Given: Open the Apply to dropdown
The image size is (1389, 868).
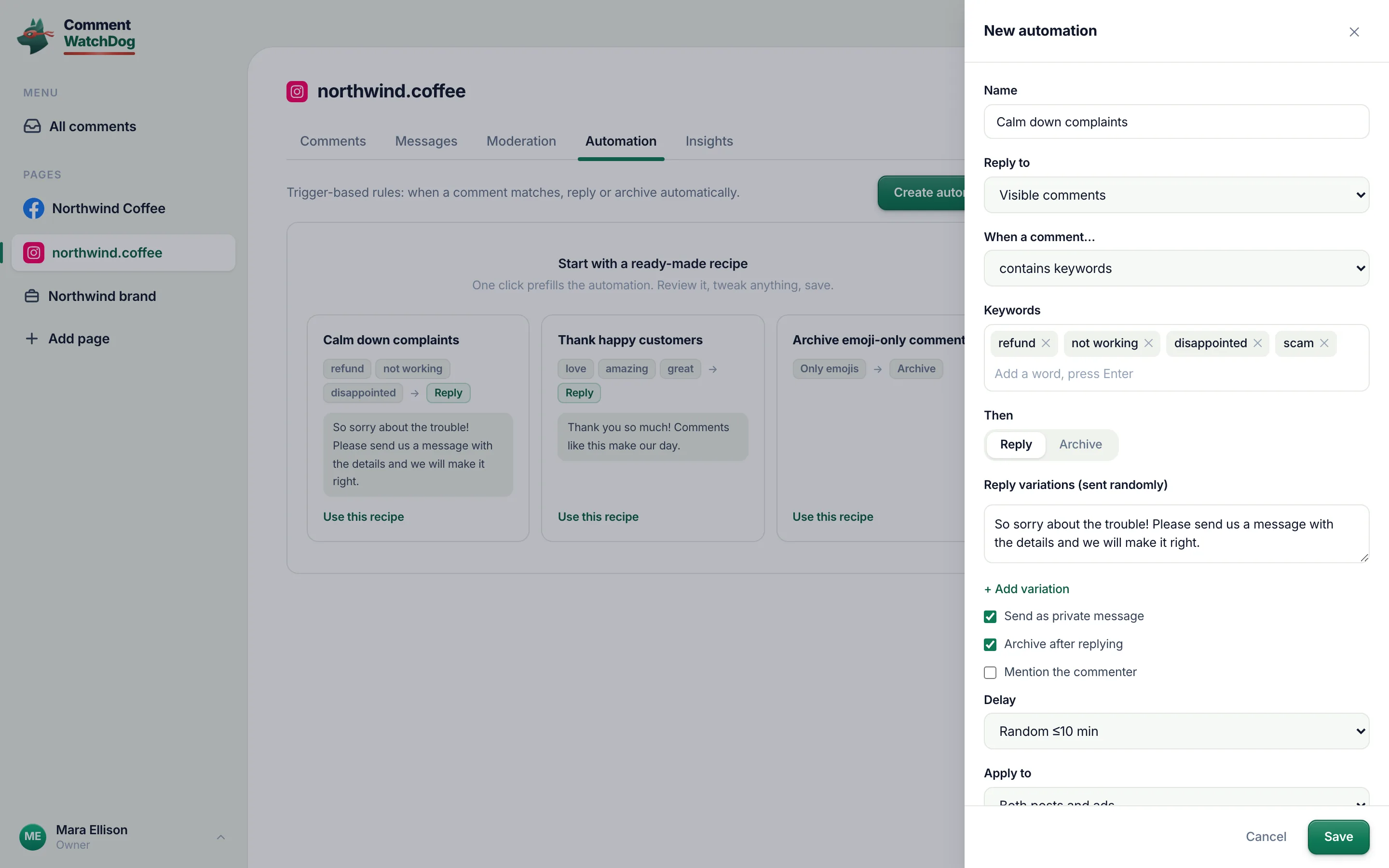Looking at the screenshot, I should (x=1176, y=797).
